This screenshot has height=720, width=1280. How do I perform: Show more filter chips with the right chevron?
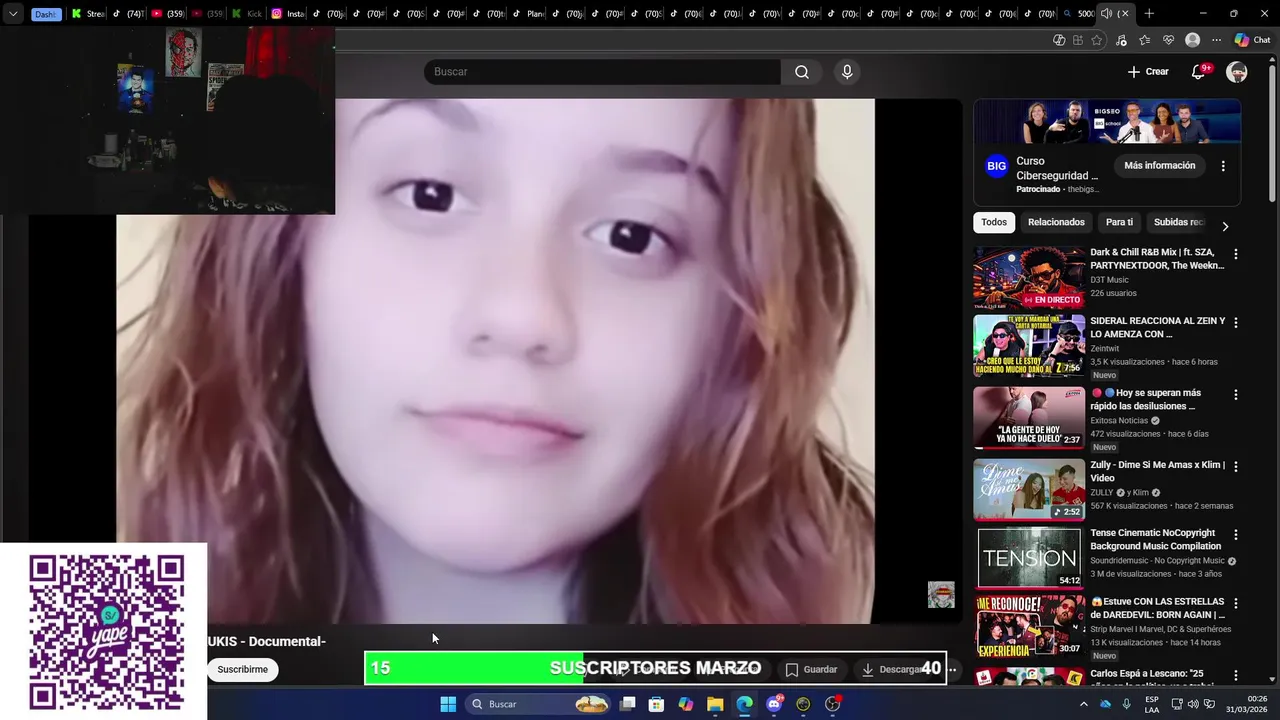1225,226
